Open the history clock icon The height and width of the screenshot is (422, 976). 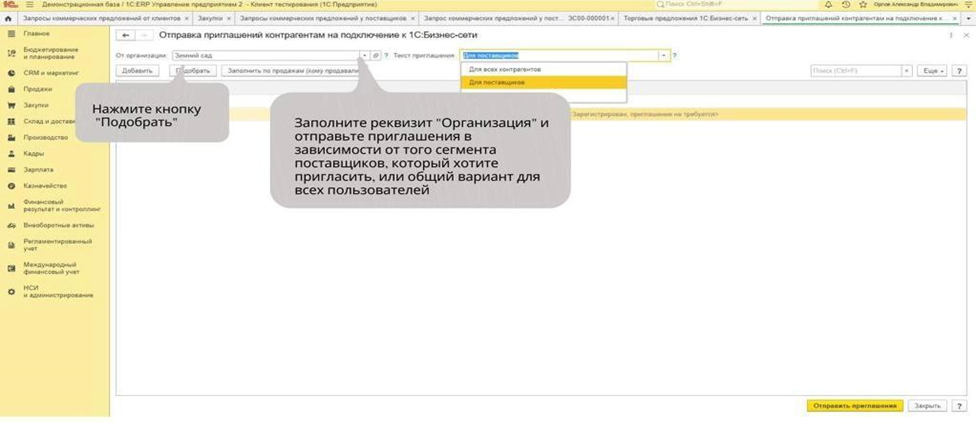point(846,4)
